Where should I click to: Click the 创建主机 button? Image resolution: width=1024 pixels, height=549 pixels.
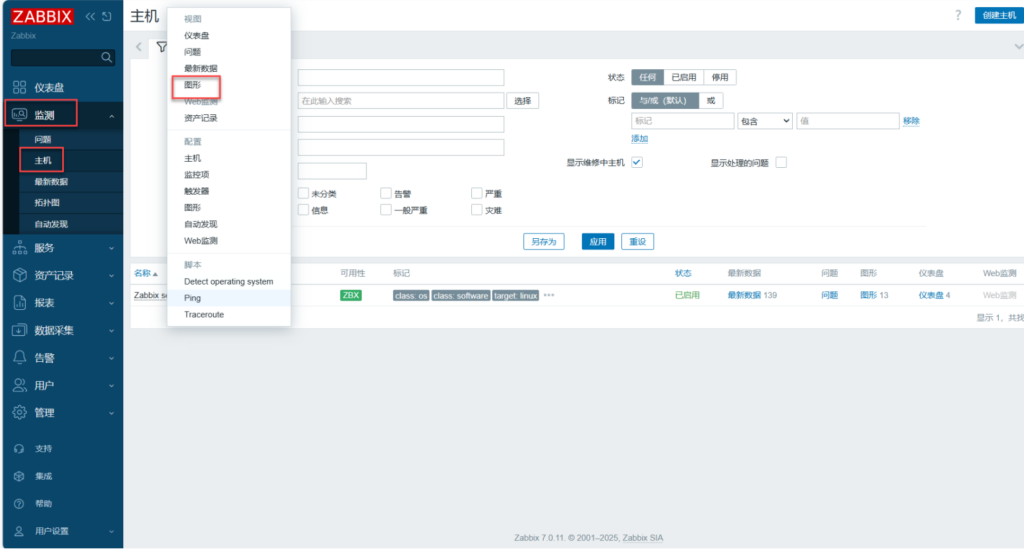(998, 15)
